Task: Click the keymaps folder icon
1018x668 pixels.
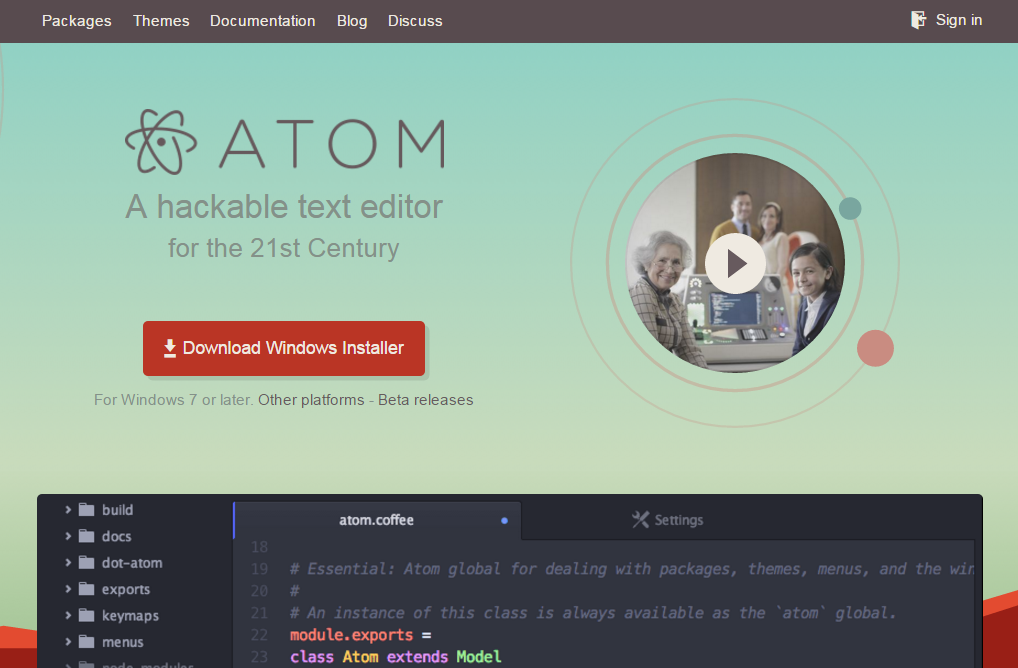Action: click(86, 615)
